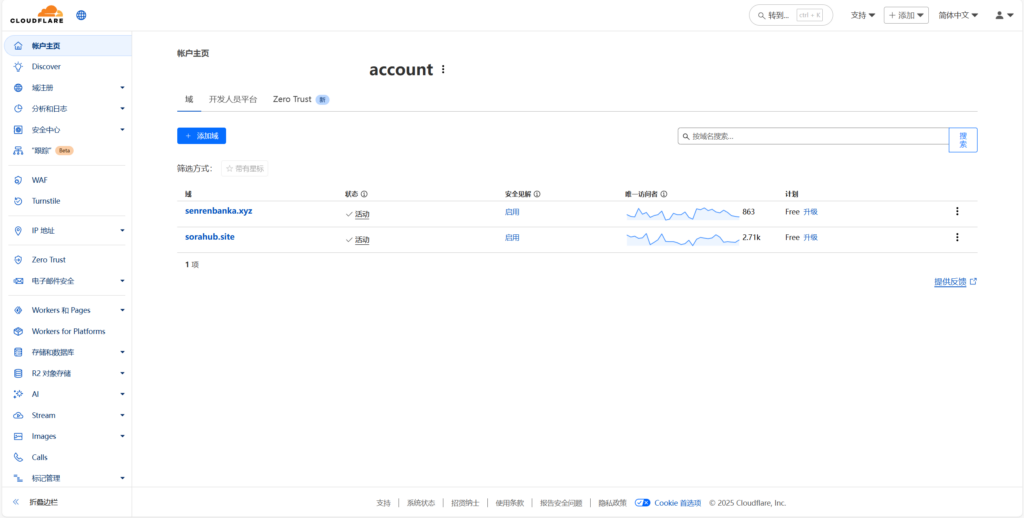
Task: Open the sorahub.site domain link
Action: click(x=210, y=236)
